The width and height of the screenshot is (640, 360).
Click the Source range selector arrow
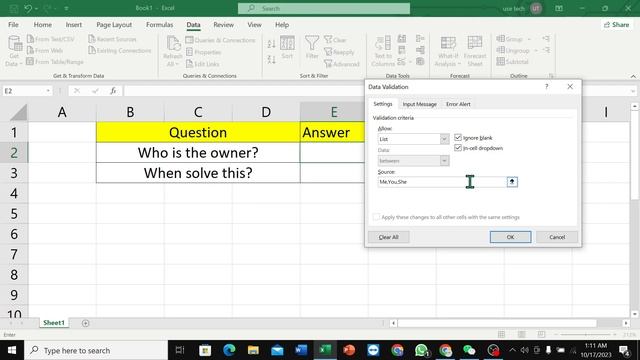coord(512,182)
